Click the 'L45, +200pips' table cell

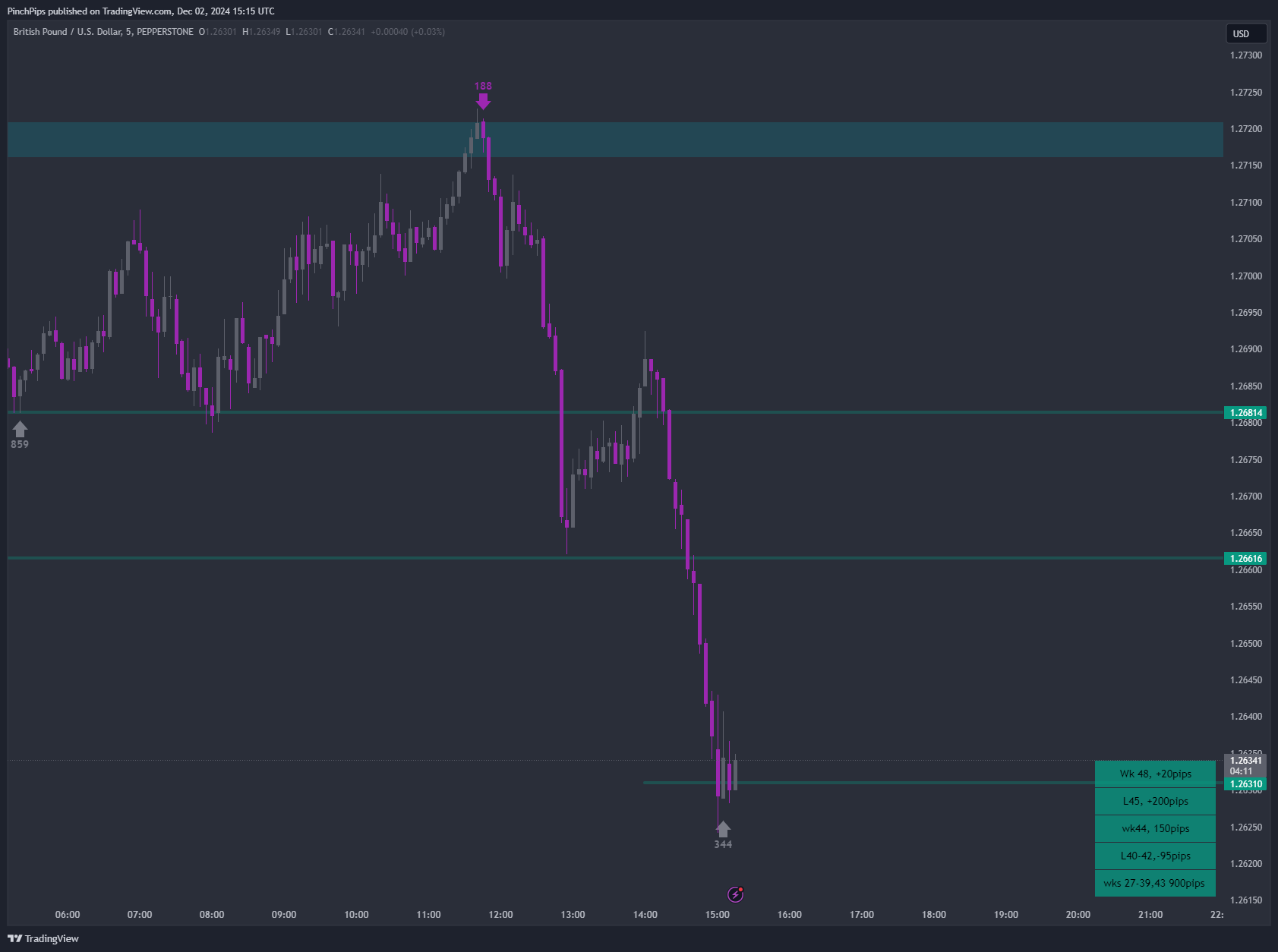tap(1155, 802)
